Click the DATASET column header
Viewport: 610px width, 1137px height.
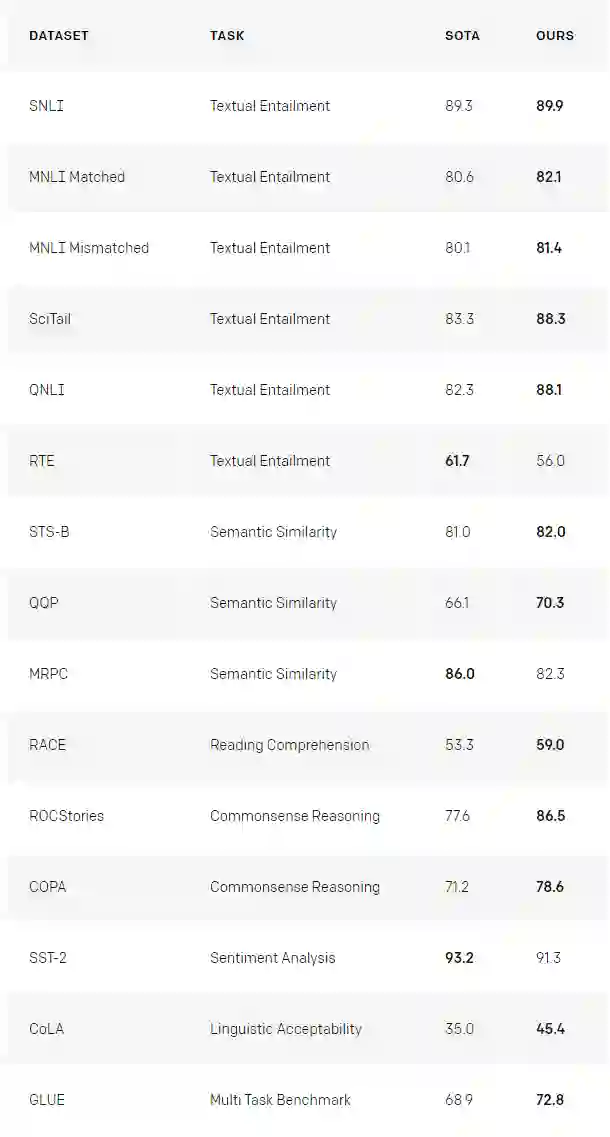(x=59, y=36)
